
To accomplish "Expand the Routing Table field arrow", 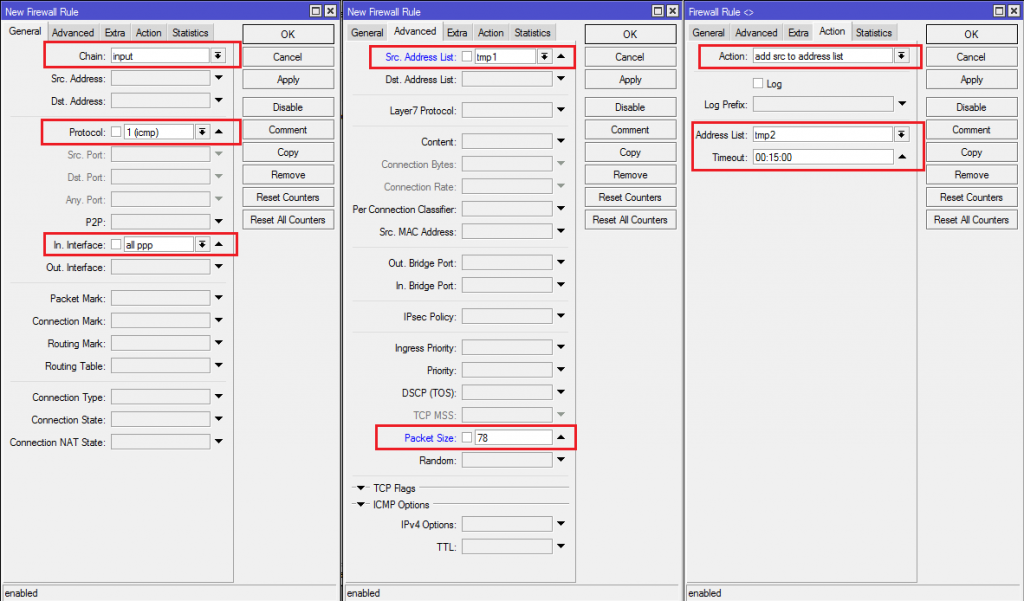I will [x=219, y=366].
